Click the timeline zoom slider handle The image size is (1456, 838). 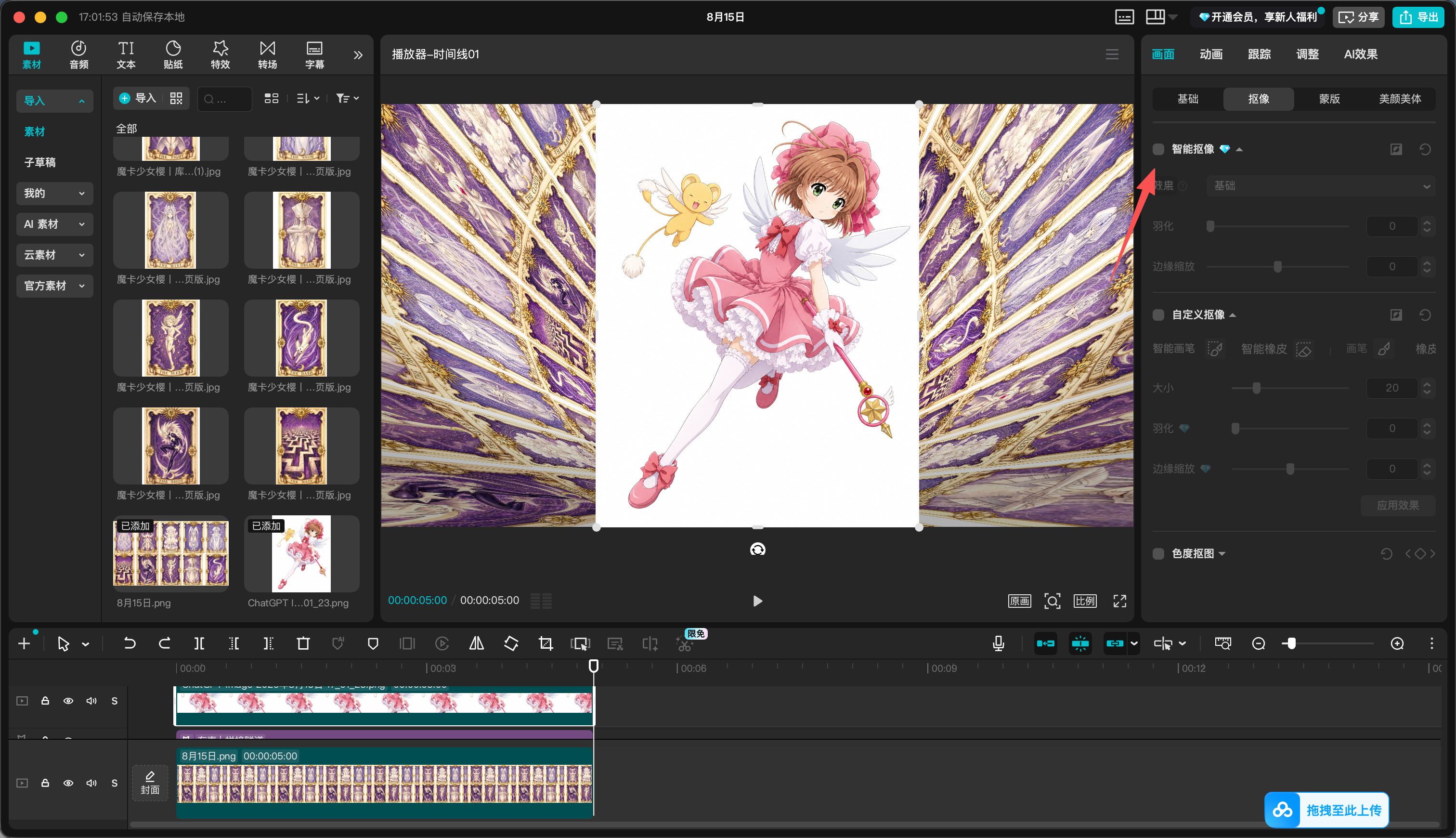click(x=1291, y=643)
